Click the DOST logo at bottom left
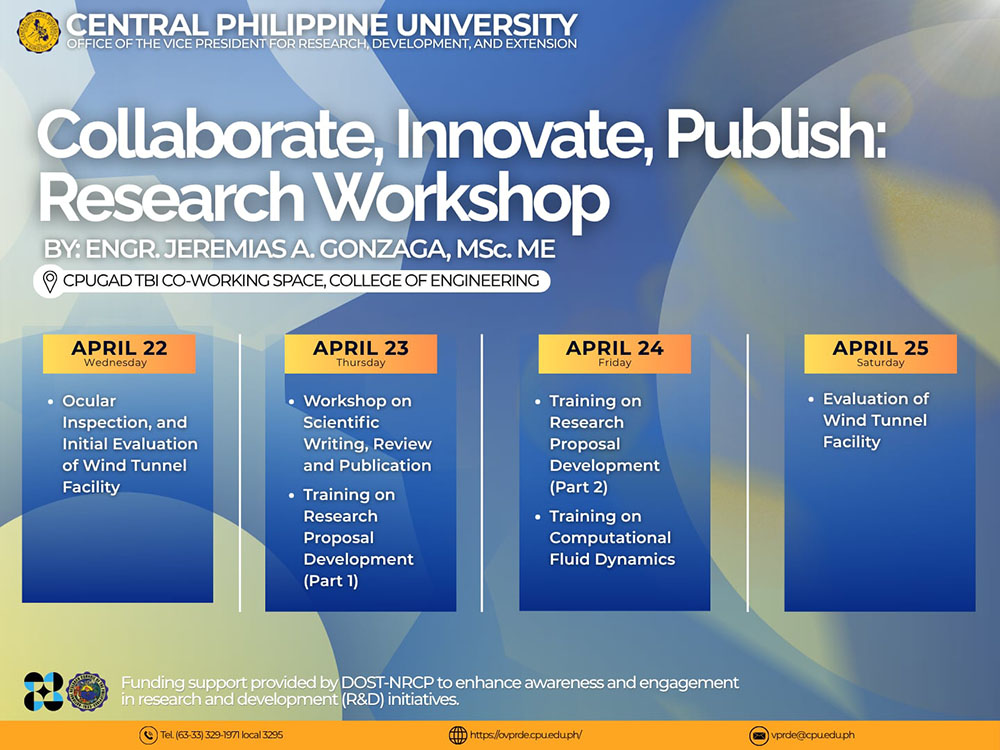The width and height of the screenshot is (1000, 750). (42, 691)
